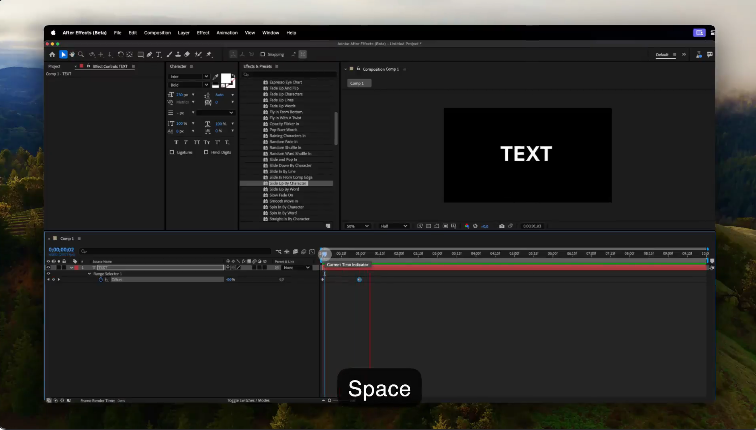Image resolution: width=756 pixels, height=430 pixels.
Task: Click the timeline zoom slider
Action: tap(329, 401)
